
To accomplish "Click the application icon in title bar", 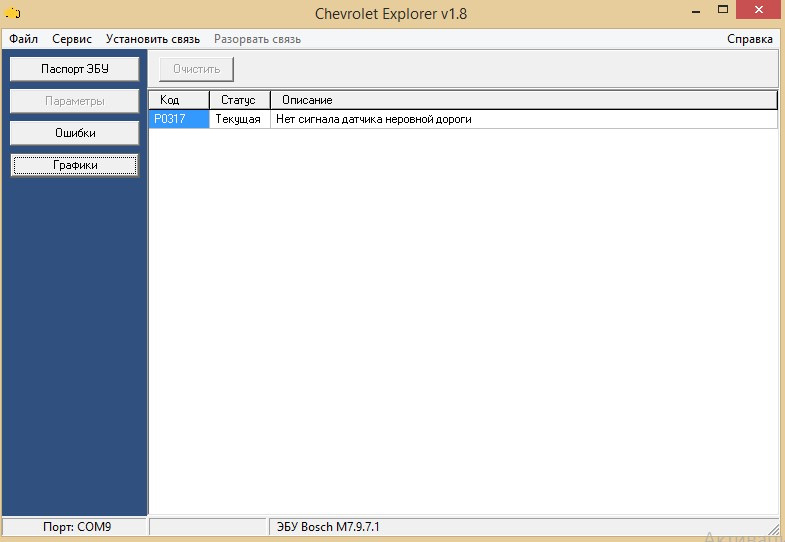I will [13, 13].
